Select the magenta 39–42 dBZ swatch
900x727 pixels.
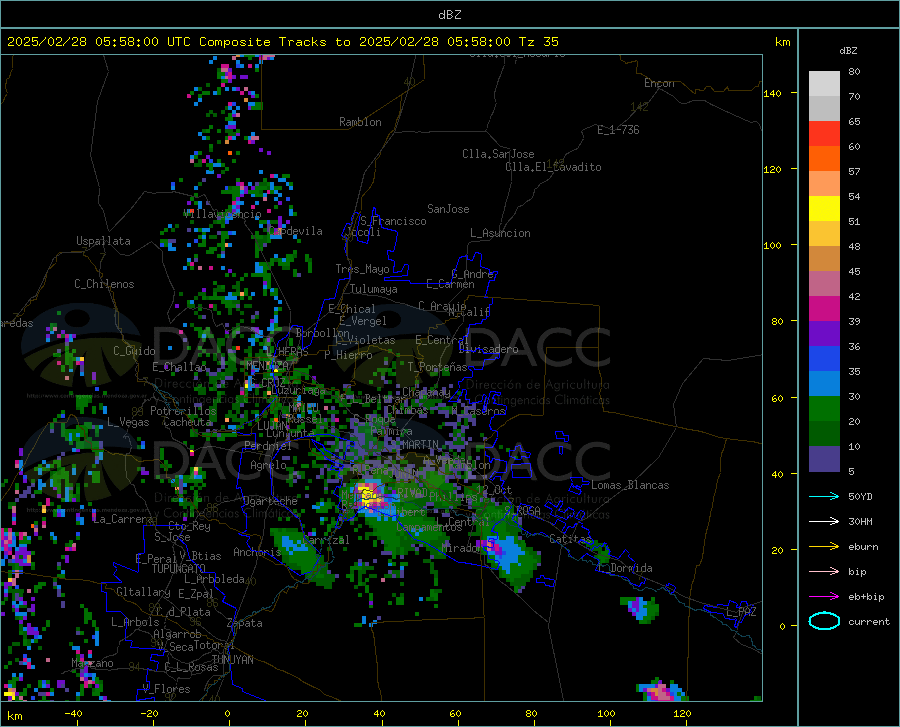(x=824, y=309)
